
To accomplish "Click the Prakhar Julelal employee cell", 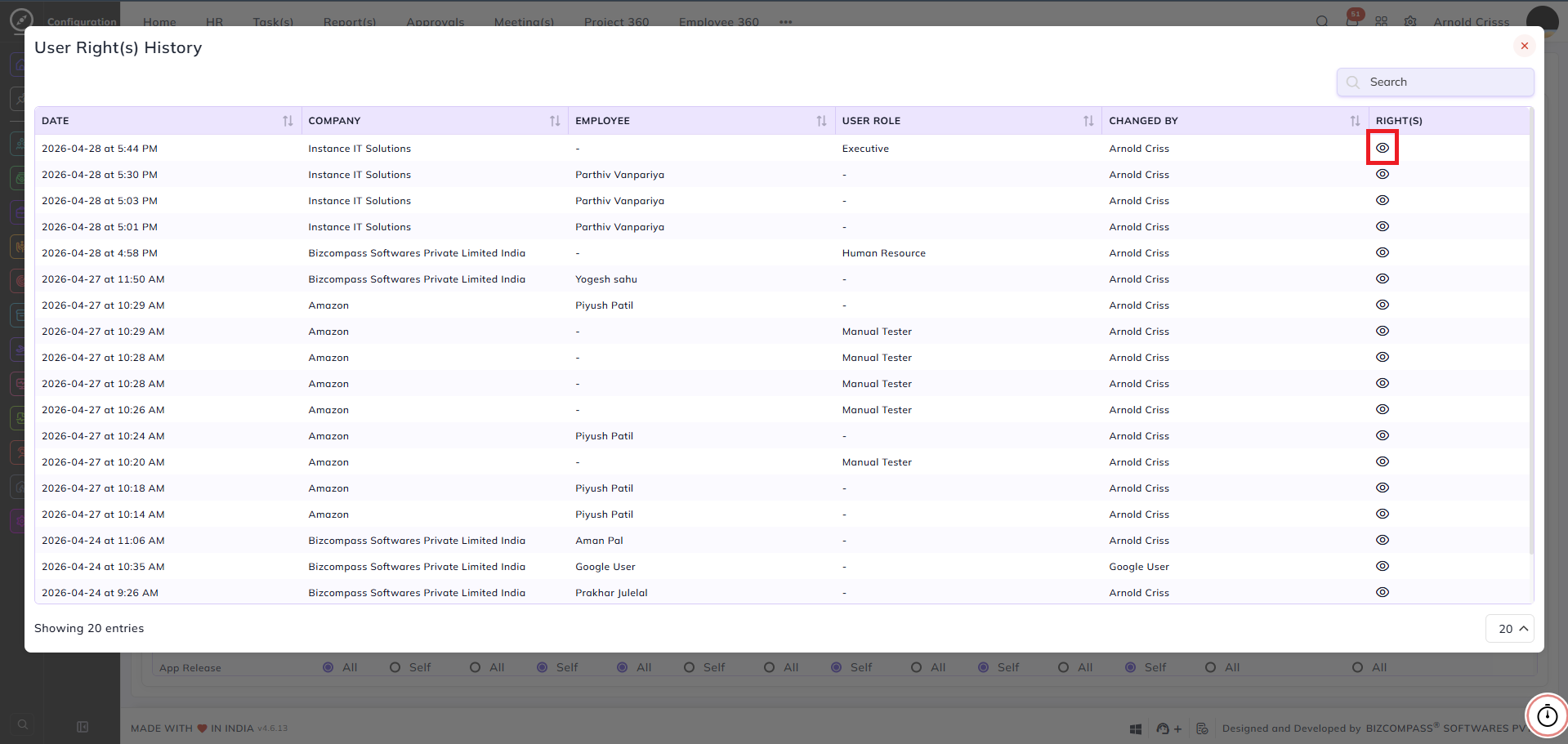I will (x=611, y=593).
